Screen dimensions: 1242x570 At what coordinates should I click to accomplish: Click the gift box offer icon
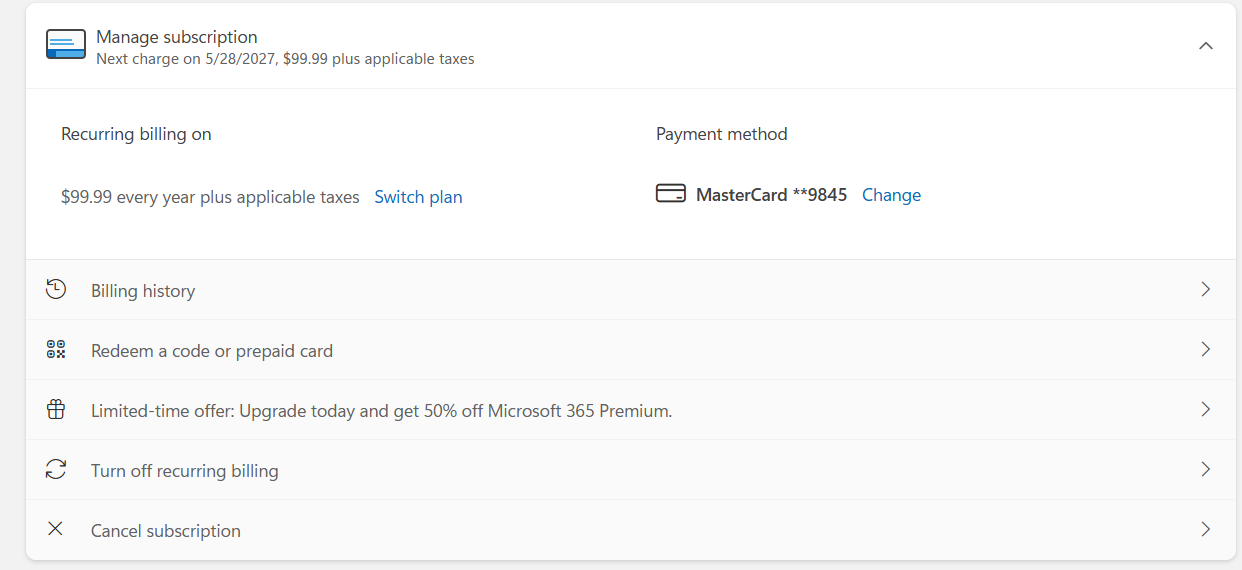56,409
